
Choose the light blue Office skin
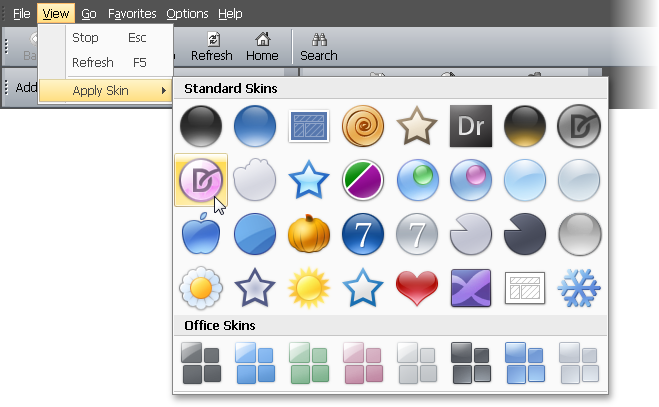point(255,363)
